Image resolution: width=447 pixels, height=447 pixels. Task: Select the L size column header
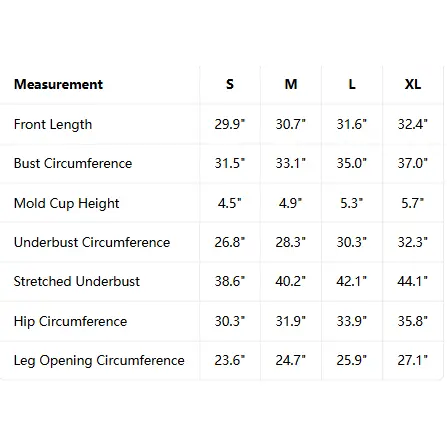tap(352, 84)
